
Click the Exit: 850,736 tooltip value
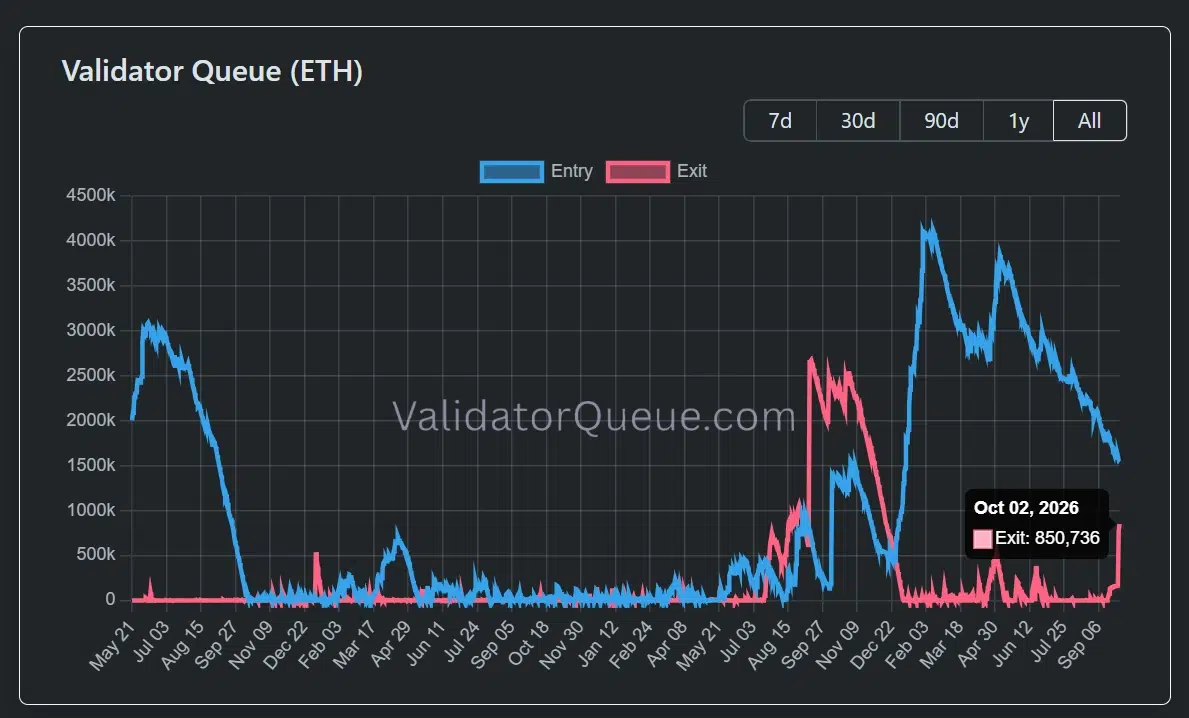pyautogui.click(x=1047, y=538)
